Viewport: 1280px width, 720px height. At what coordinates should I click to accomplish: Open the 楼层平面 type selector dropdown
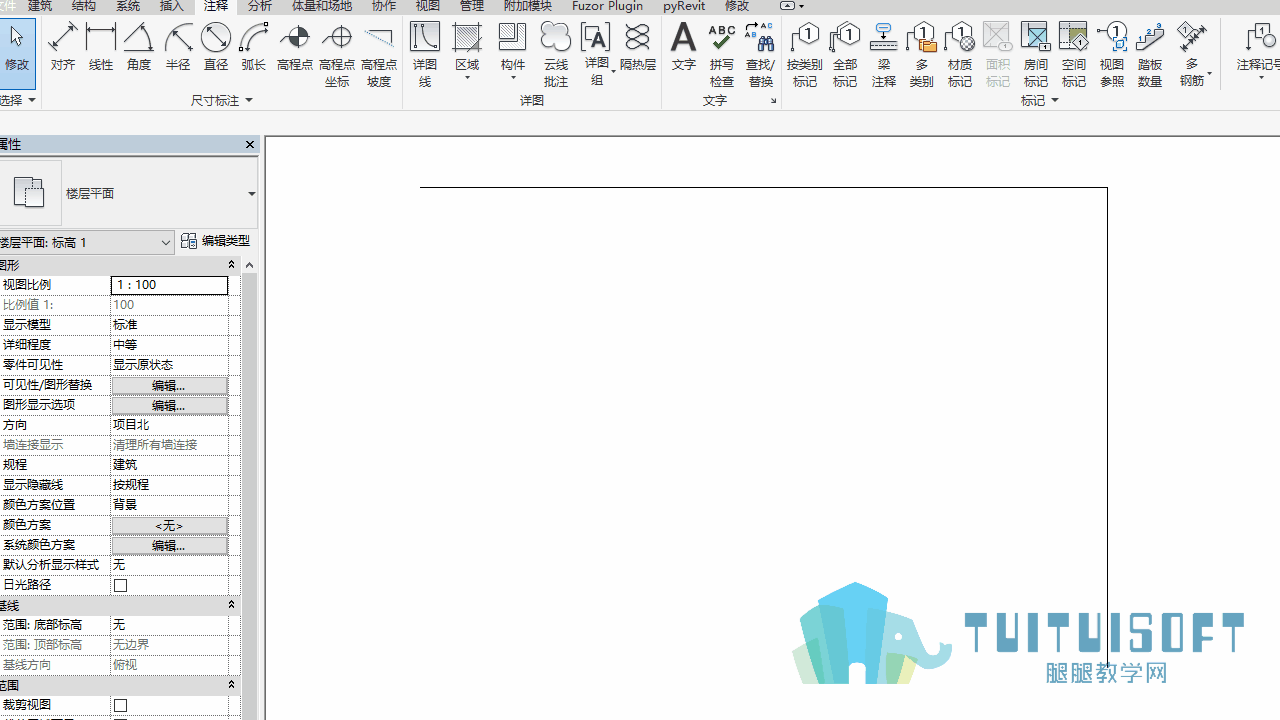(x=251, y=194)
